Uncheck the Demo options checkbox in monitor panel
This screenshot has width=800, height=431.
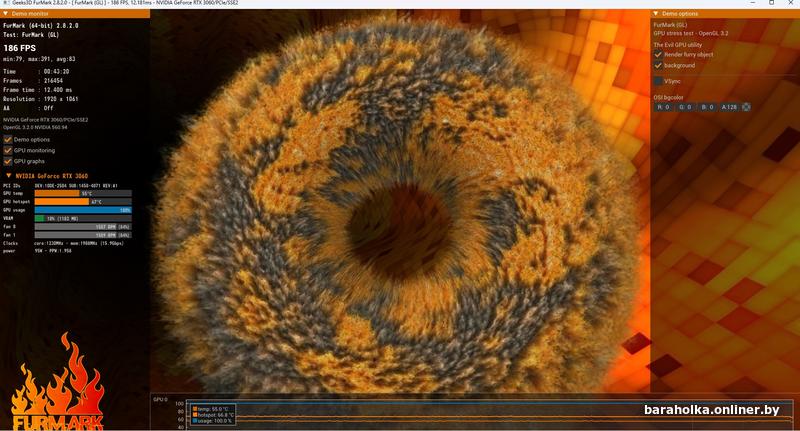(8, 139)
